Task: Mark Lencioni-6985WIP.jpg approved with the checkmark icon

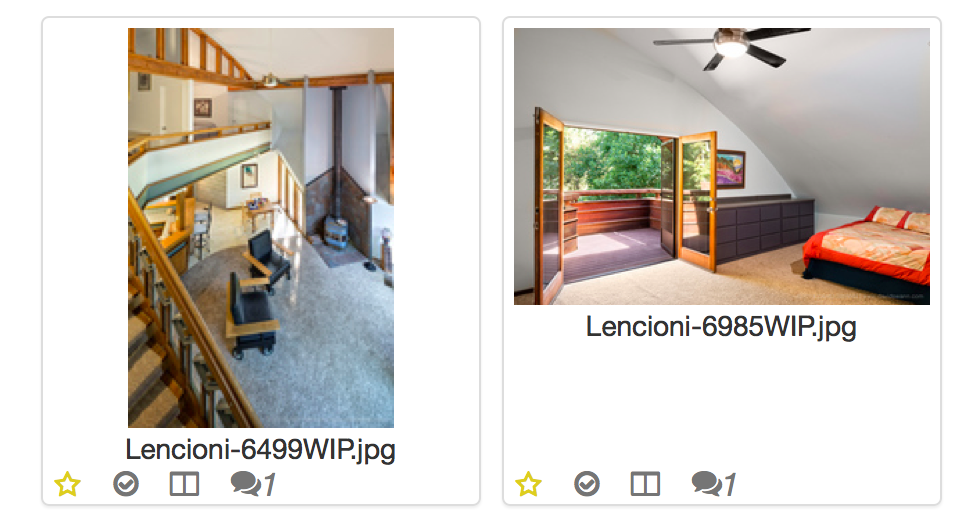Action: tap(587, 484)
